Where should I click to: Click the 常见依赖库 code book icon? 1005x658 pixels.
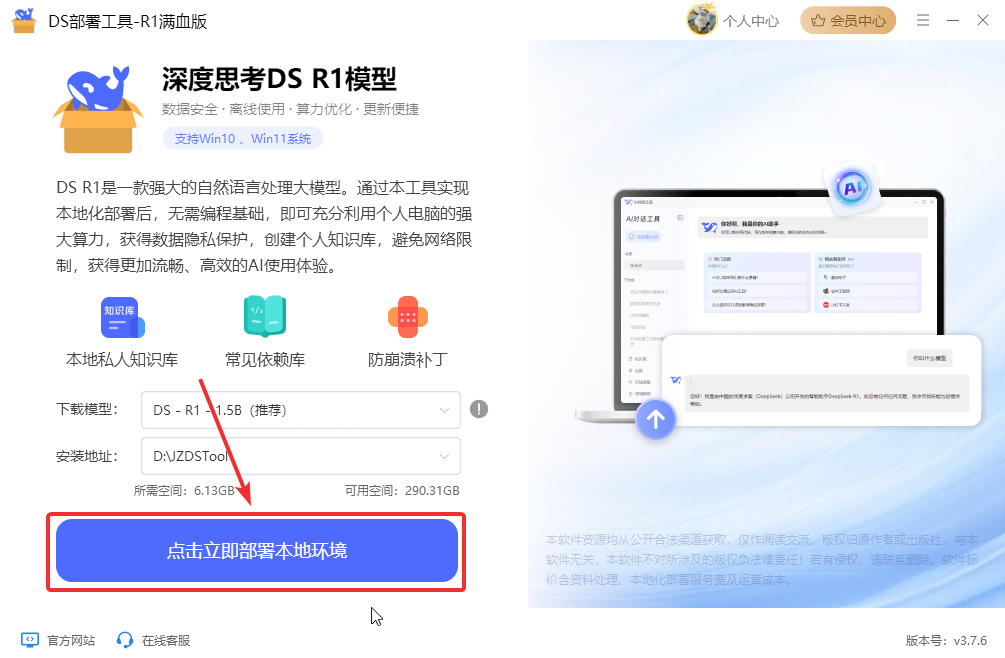pos(265,316)
